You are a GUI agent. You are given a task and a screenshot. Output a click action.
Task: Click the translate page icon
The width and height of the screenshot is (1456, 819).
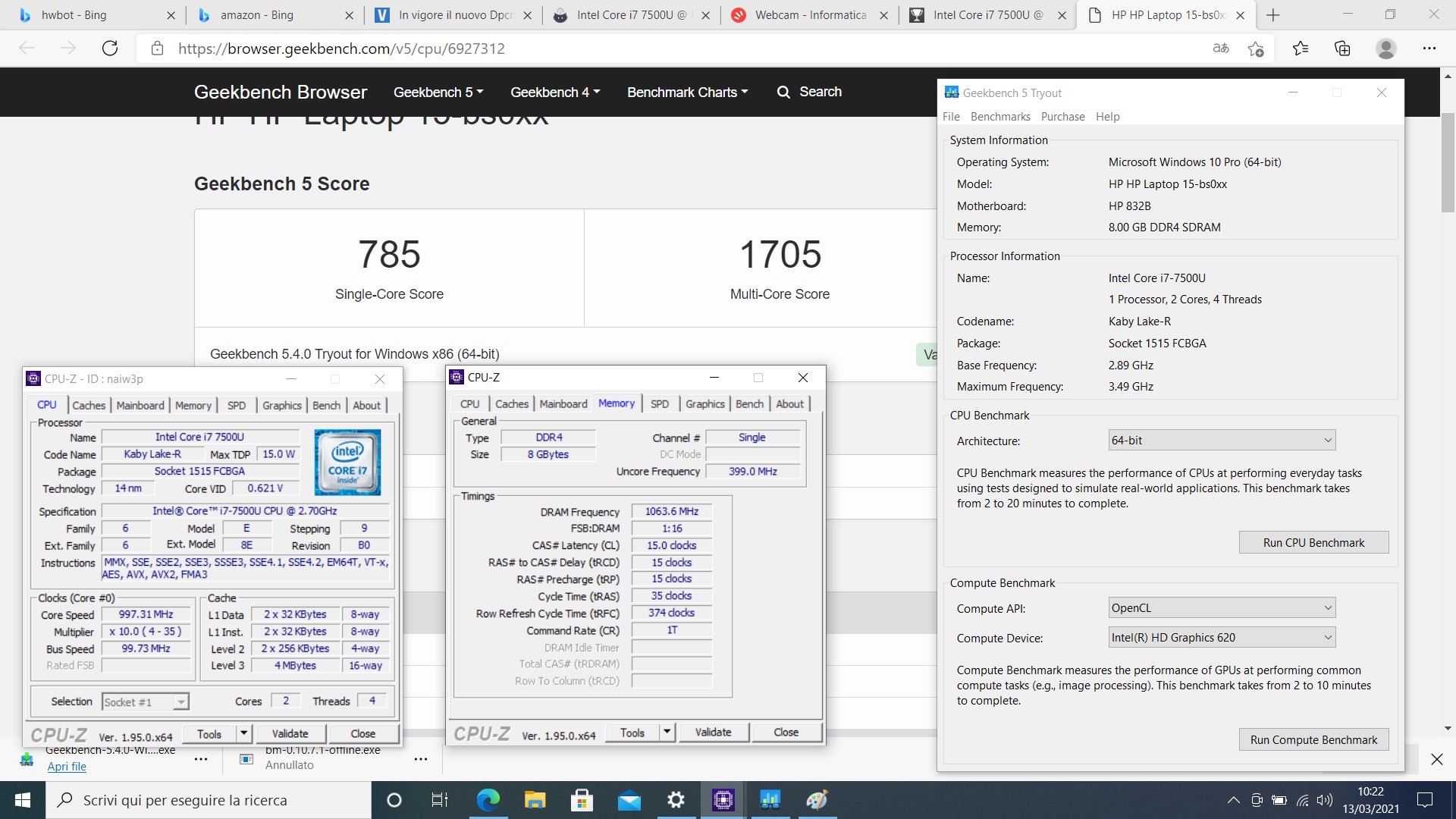[x=1221, y=49]
